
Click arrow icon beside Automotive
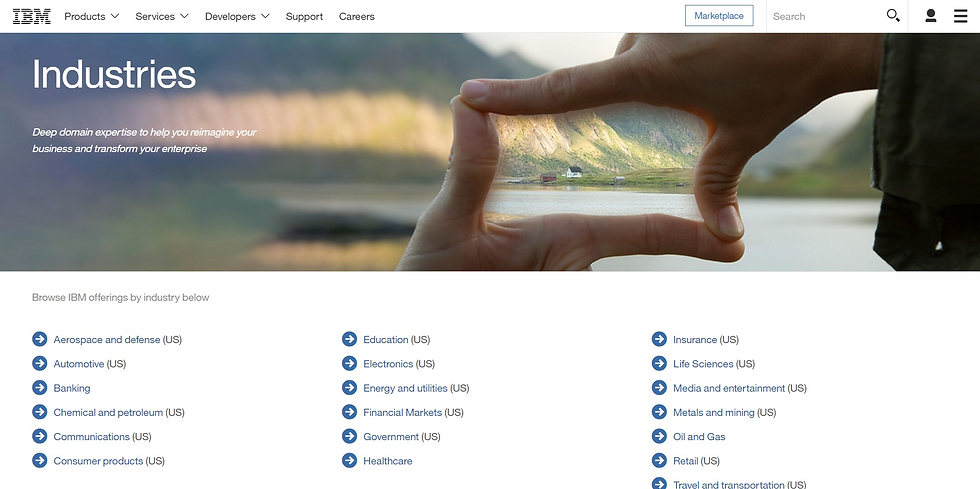pyautogui.click(x=39, y=363)
